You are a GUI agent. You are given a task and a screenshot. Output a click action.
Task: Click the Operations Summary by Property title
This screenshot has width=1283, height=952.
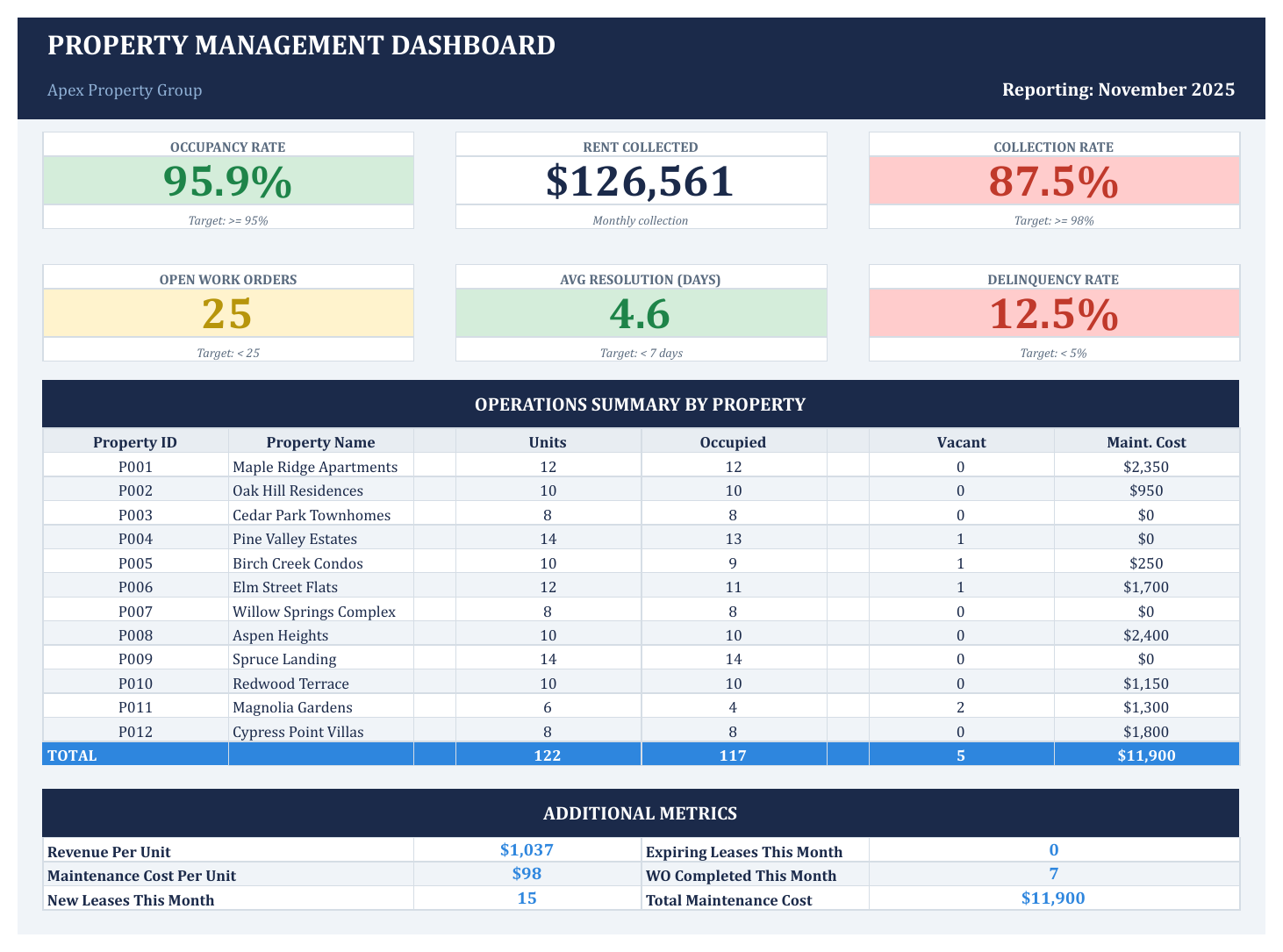[x=641, y=404]
